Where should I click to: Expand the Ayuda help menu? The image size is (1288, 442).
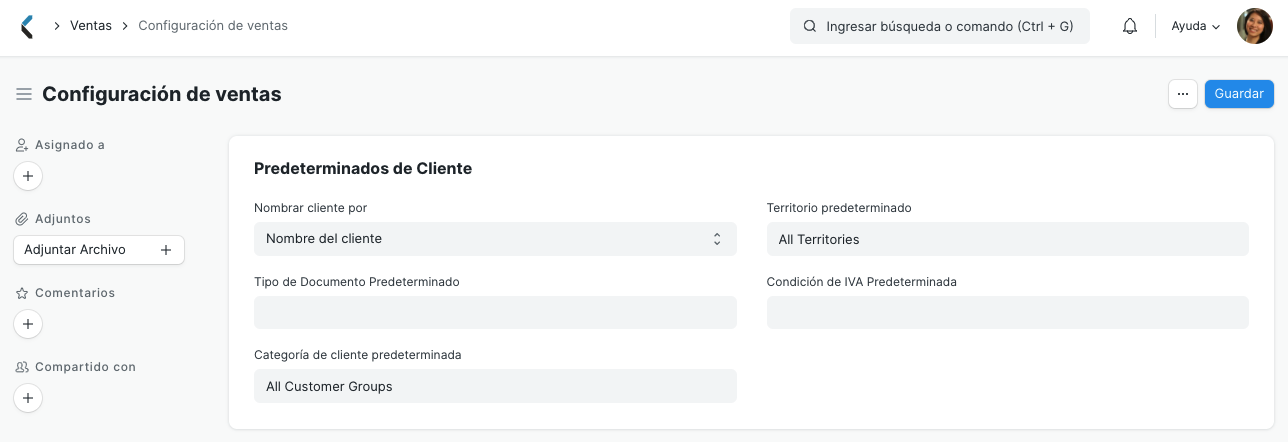pyautogui.click(x=1196, y=27)
